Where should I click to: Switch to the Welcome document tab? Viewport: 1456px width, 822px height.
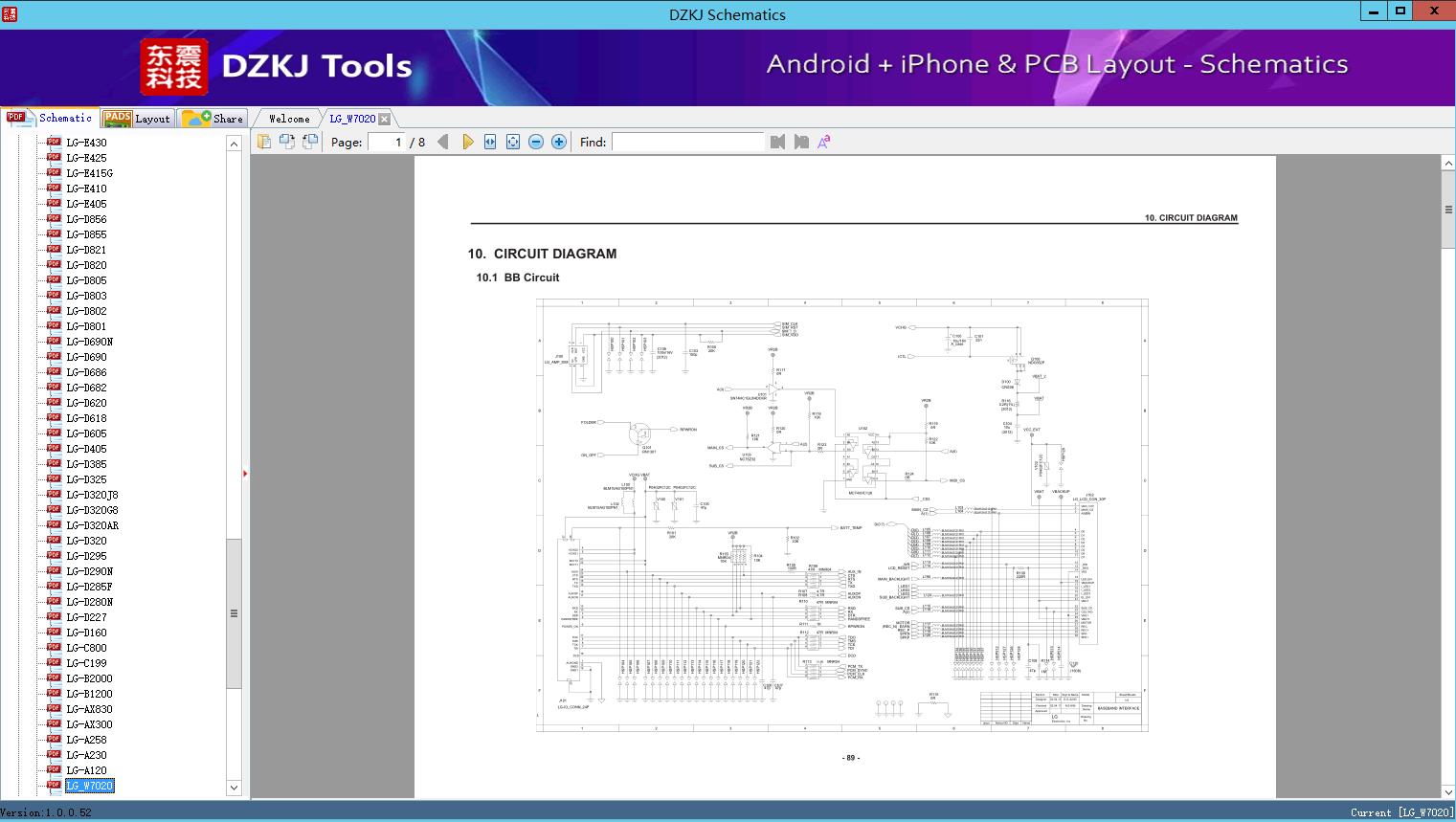[288, 119]
